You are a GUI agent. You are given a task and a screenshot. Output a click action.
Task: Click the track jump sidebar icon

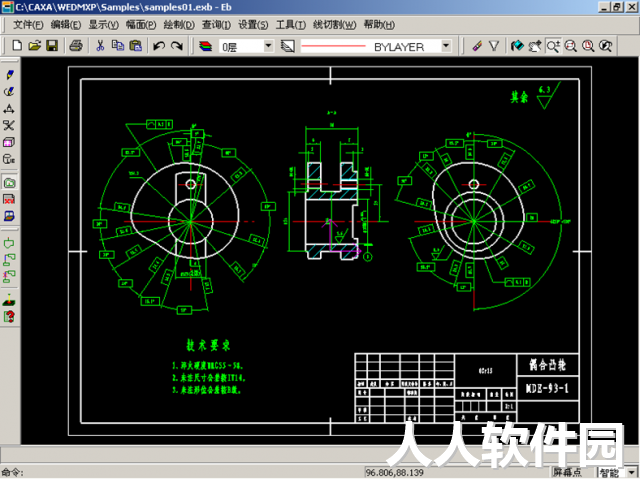pyautogui.click(x=9, y=260)
